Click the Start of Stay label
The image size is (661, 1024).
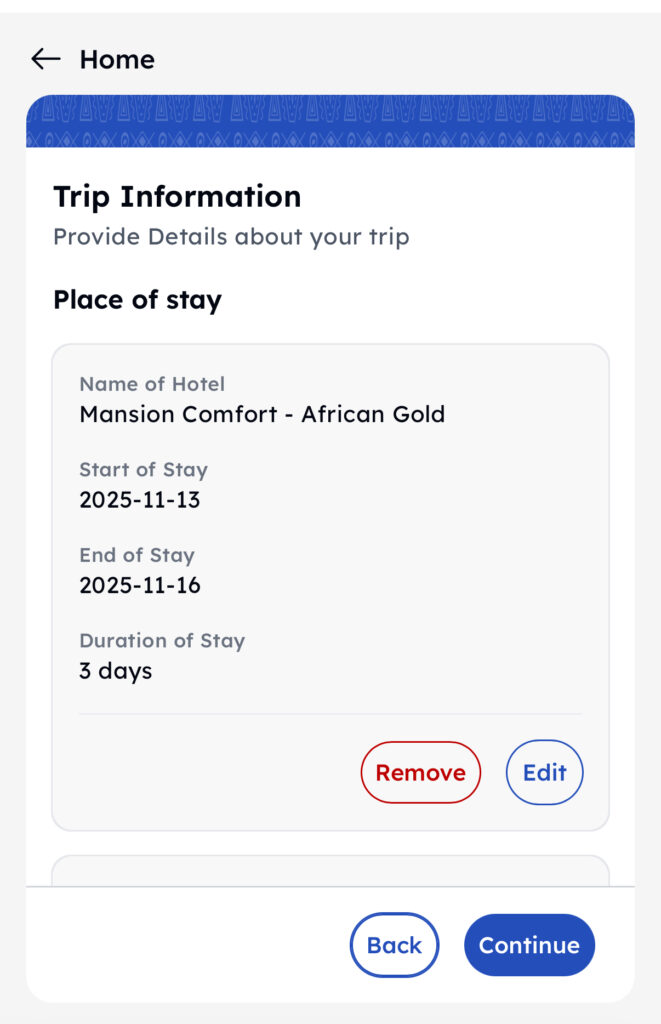pyautogui.click(x=143, y=469)
